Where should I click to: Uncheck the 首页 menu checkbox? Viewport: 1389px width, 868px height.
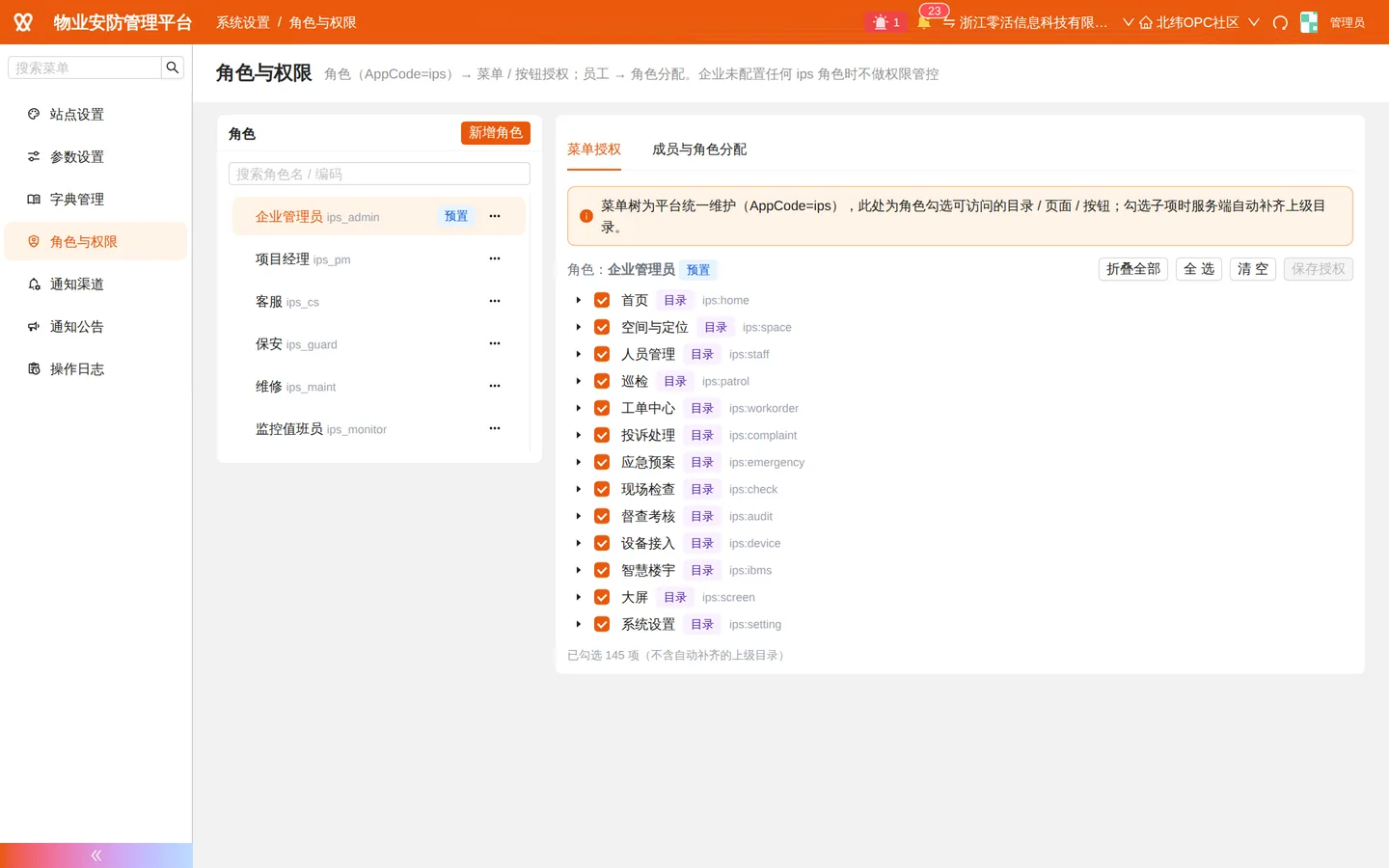click(602, 300)
